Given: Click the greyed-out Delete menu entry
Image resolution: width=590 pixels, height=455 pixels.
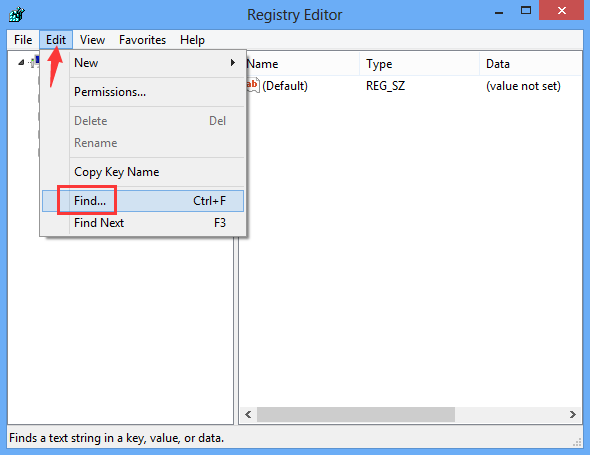Looking at the screenshot, I should point(143,121).
